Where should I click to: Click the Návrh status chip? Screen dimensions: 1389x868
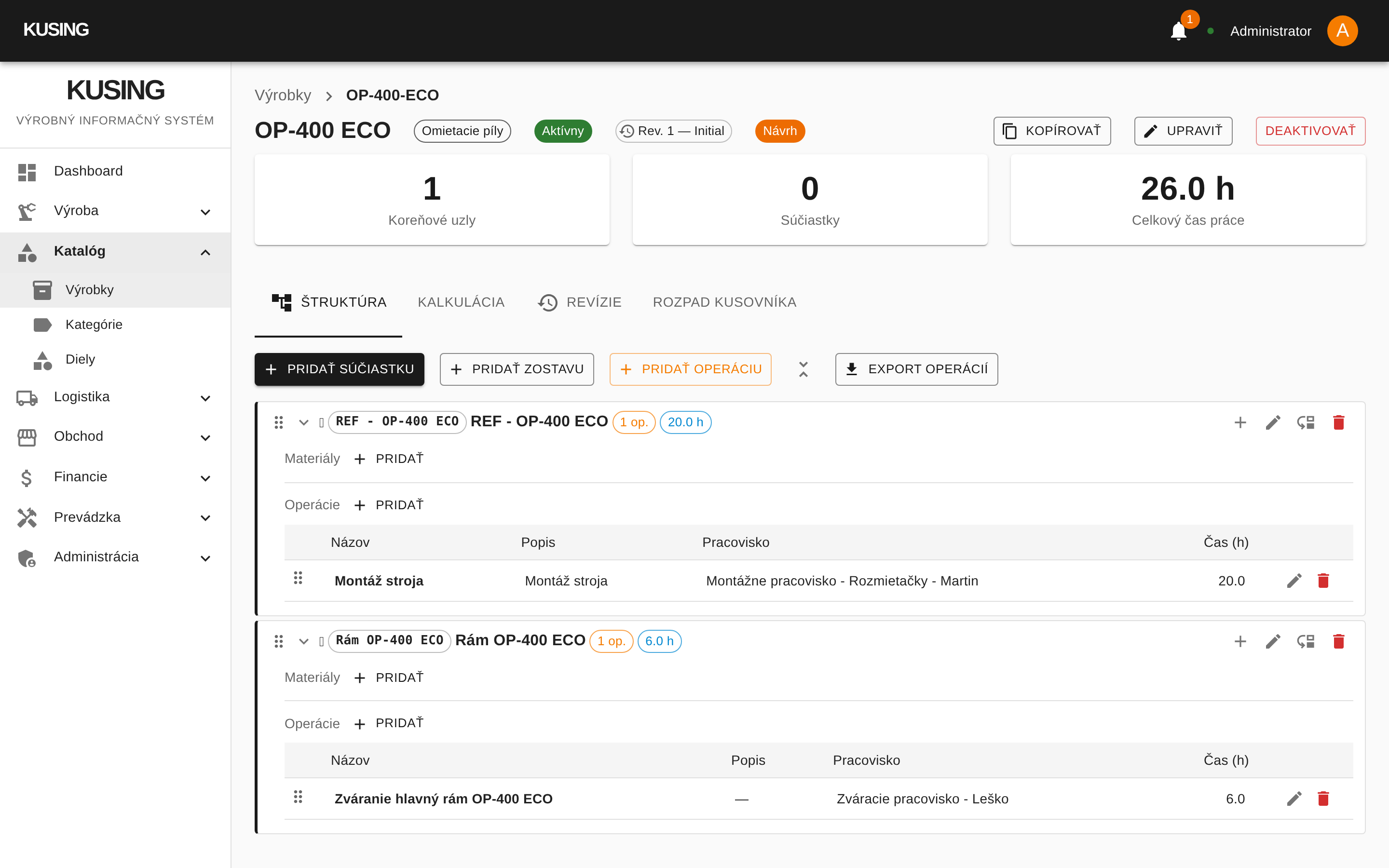[779, 131]
